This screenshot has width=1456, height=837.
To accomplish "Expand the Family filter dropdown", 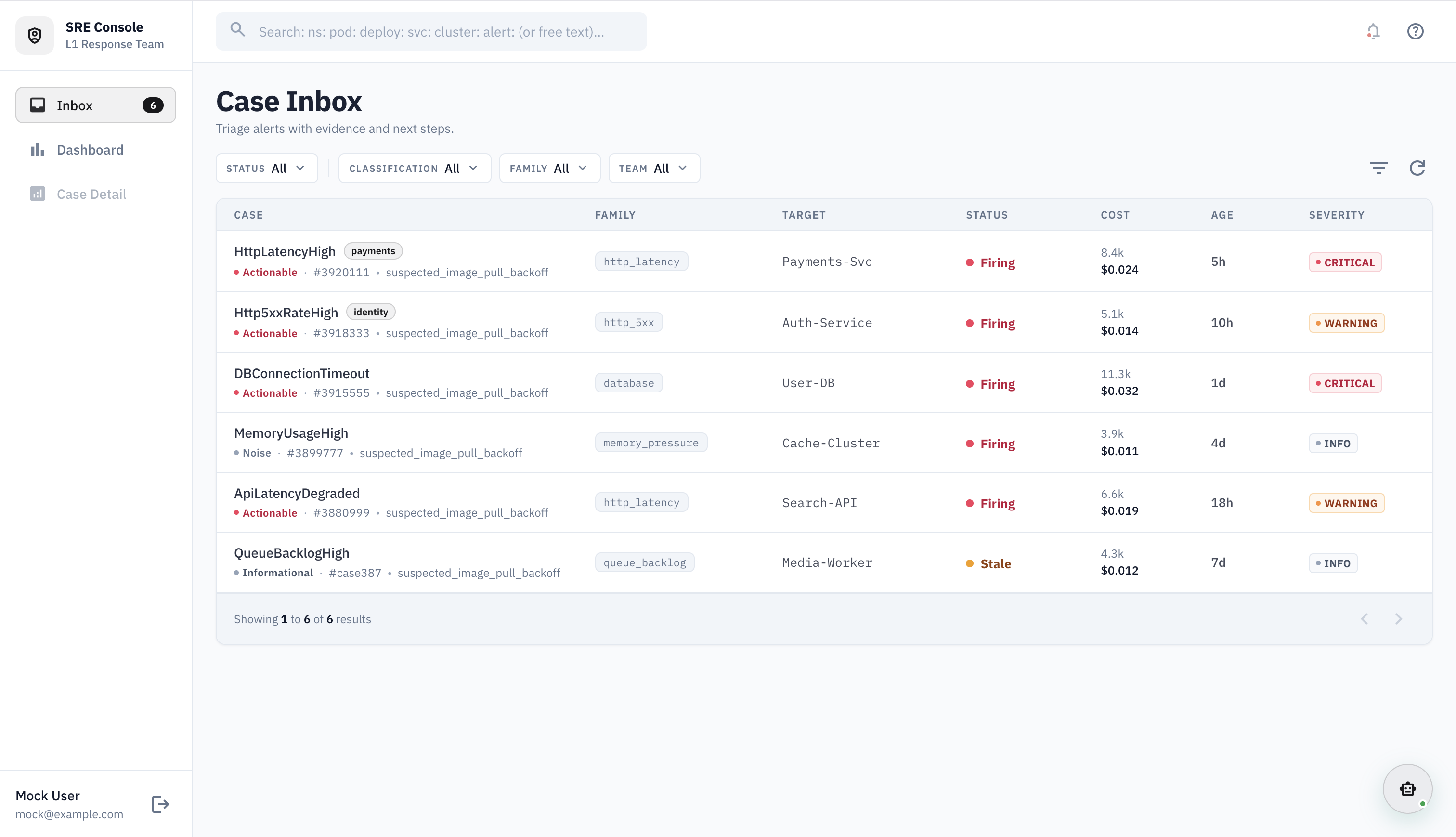I will point(549,169).
